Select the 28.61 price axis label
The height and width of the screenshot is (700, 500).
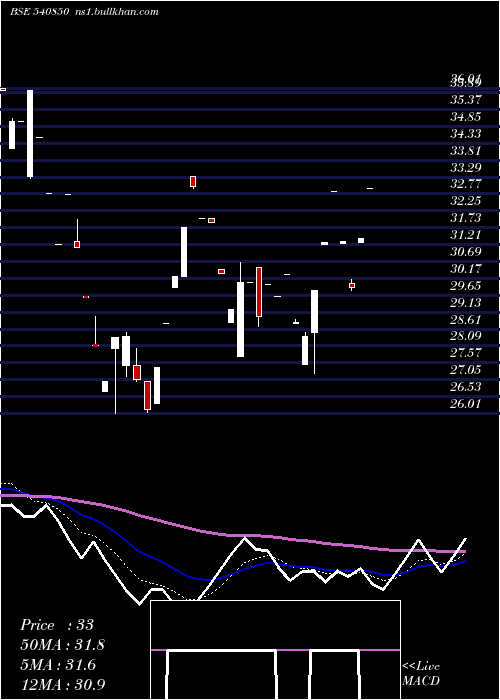click(466, 320)
